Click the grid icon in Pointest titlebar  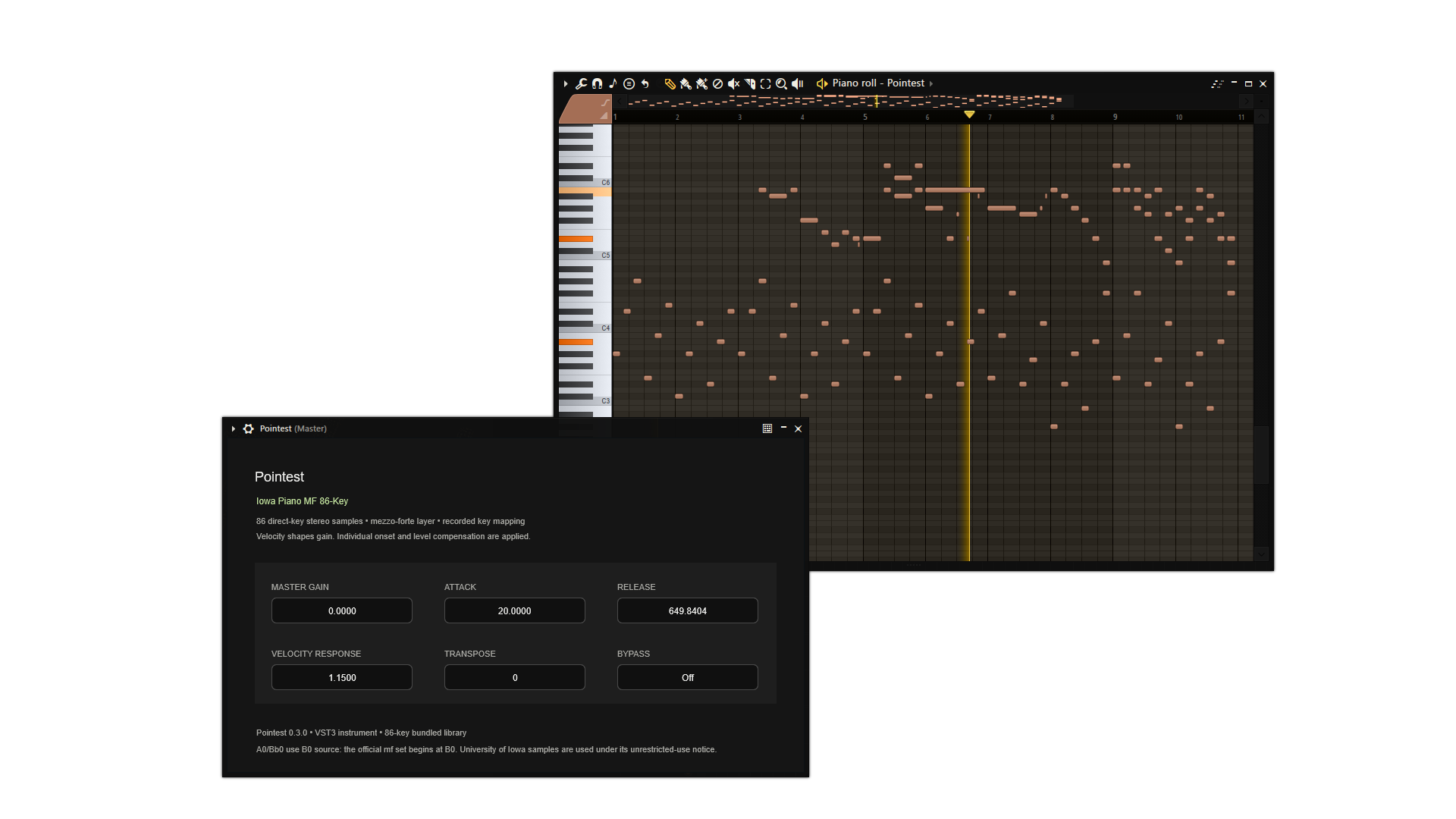pos(767,429)
